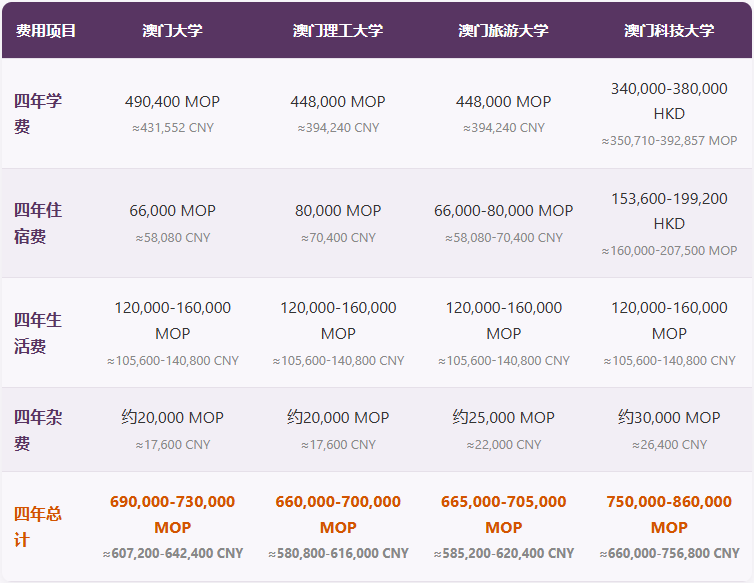The width and height of the screenshot is (754, 583).
Task: Click the 66,000 MOP accommodation value
Action: (172, 211)
